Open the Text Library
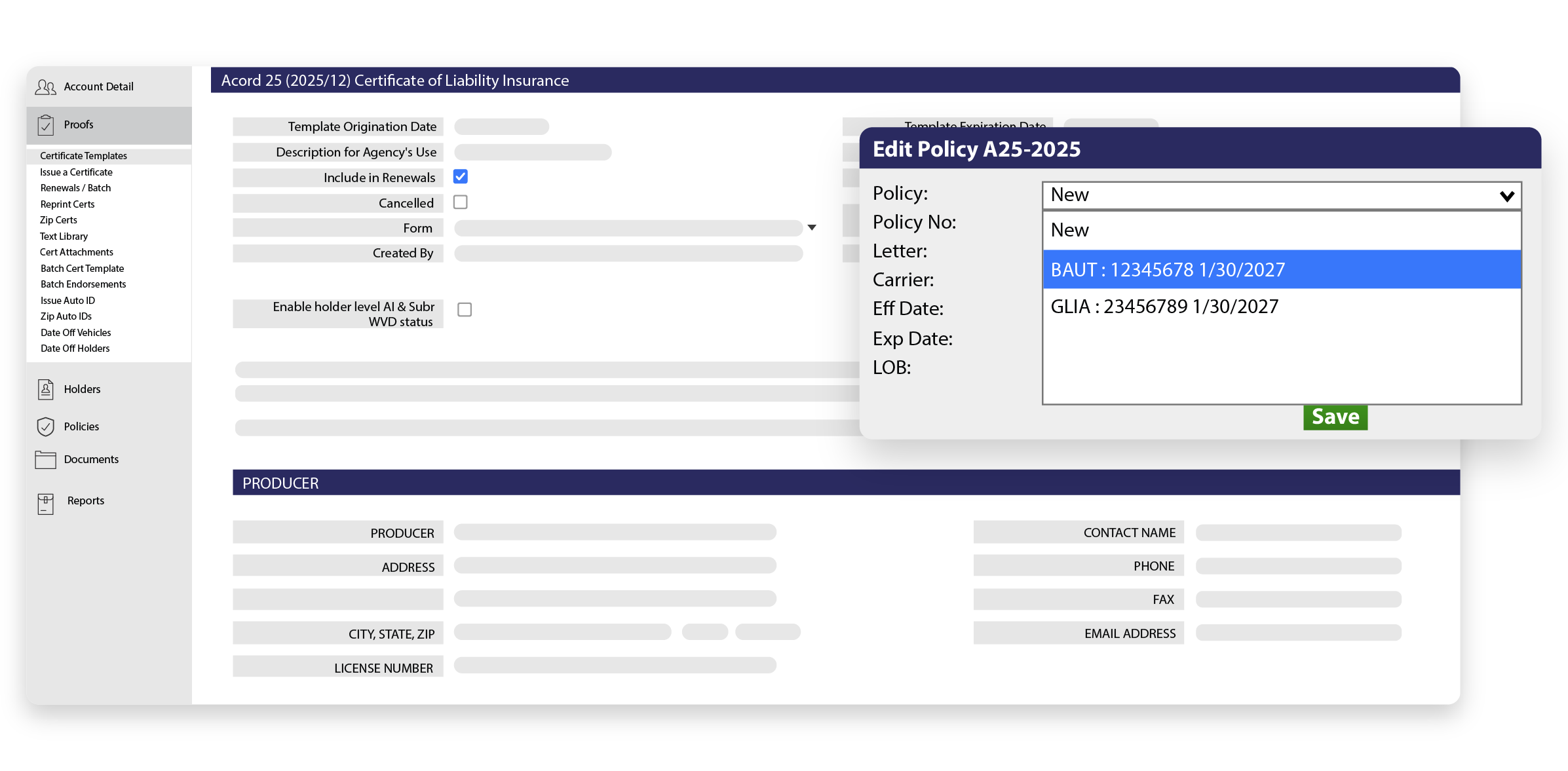 pos(64,236)
